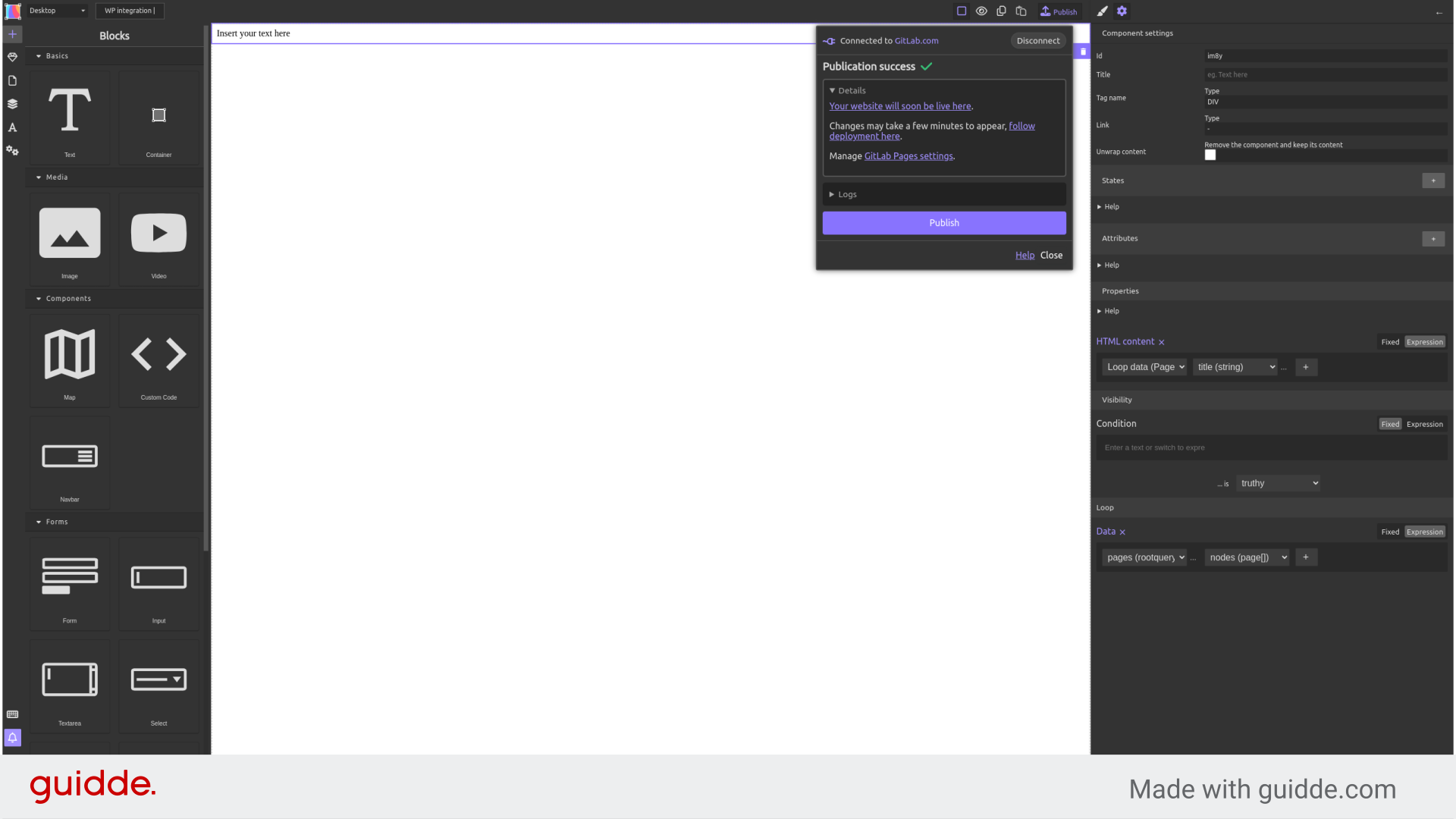The height and width of the screenshot is (819, 1456).
Task: Set Loop Data to Fixed
Action: click(1390, 532)
